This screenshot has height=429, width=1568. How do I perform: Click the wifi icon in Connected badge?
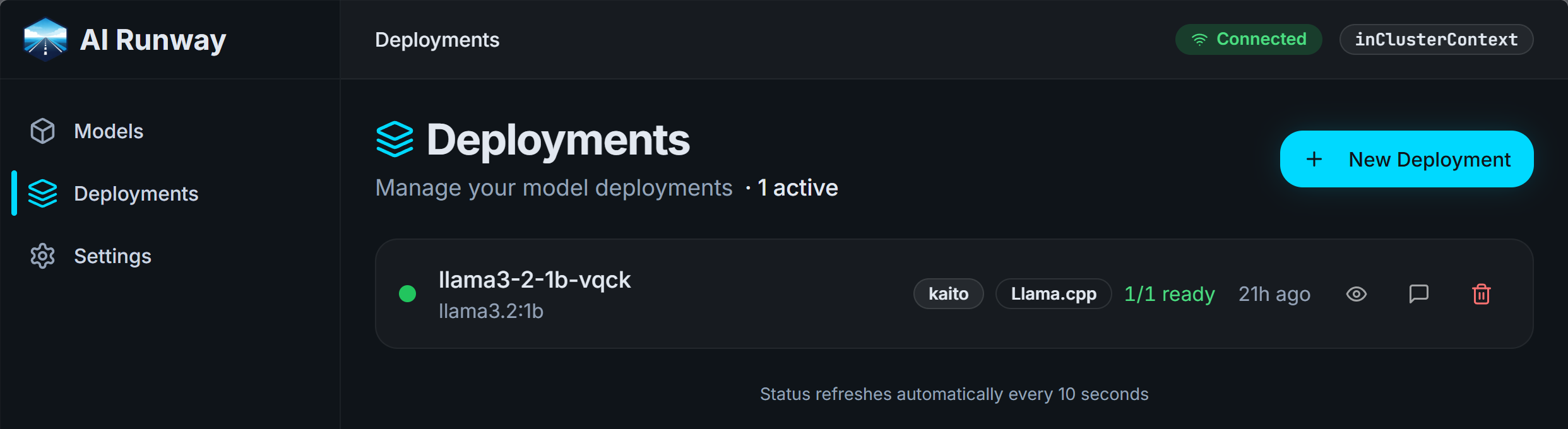[x=1201, y=38]
